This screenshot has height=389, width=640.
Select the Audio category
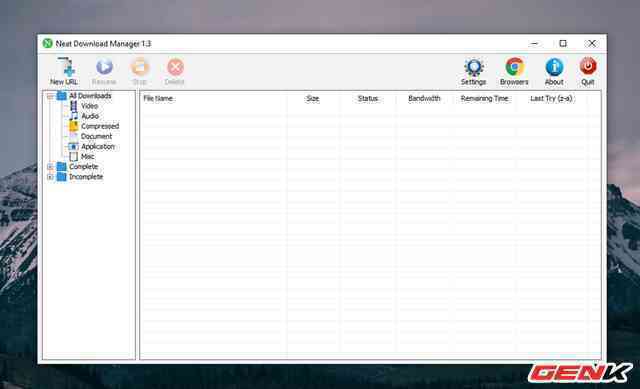click(x=90, y=116)
